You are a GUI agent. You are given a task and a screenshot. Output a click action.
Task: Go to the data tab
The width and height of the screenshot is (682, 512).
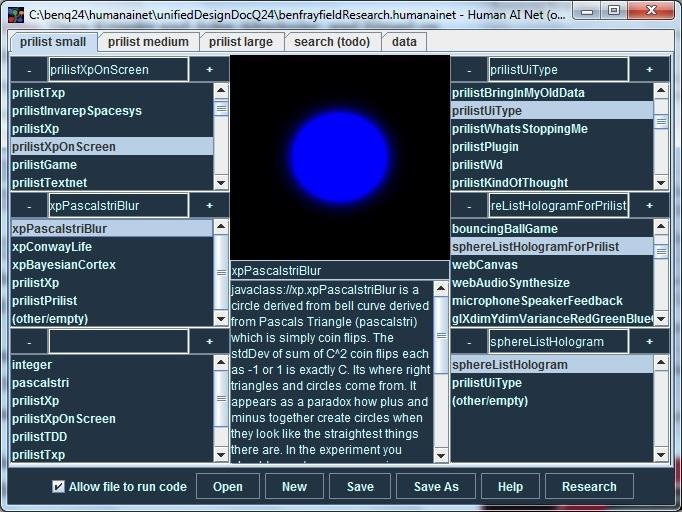404,42
